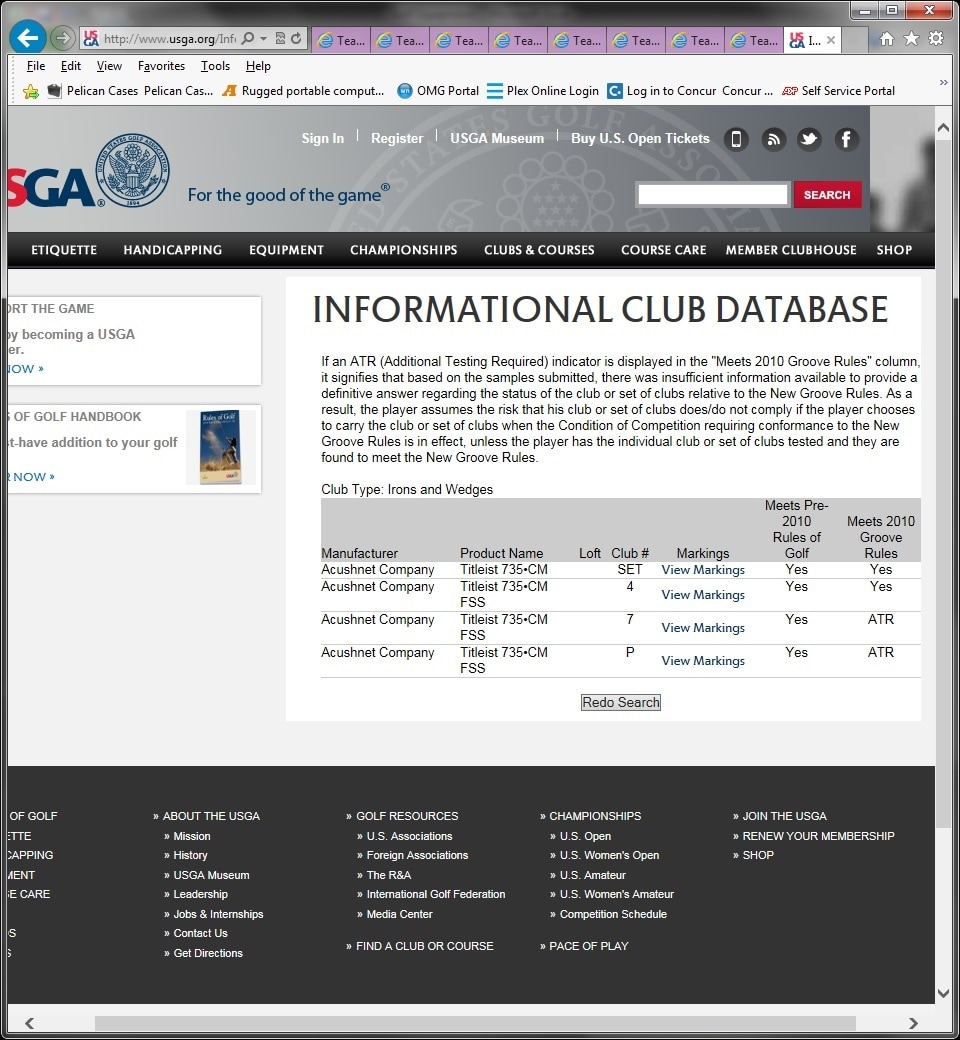Screen dimensions: 960x1040
Task: Open the Tools menu
Action: [215, 66]
